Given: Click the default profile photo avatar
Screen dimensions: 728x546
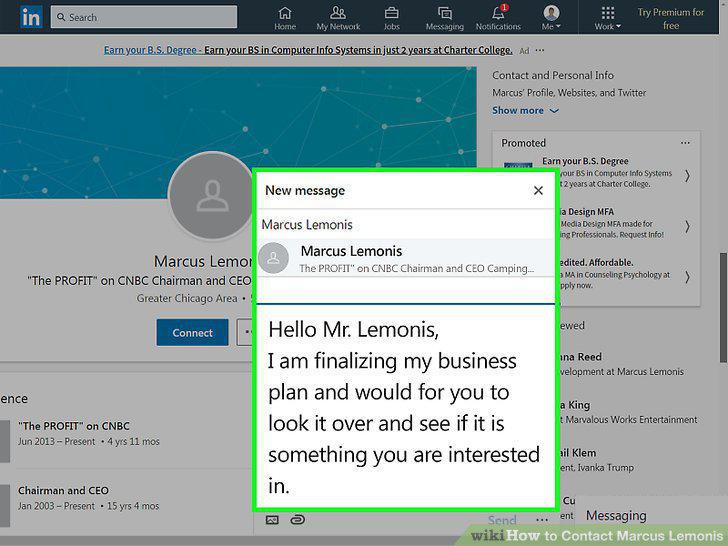Looking at the screenshot, I should point(212,195).
